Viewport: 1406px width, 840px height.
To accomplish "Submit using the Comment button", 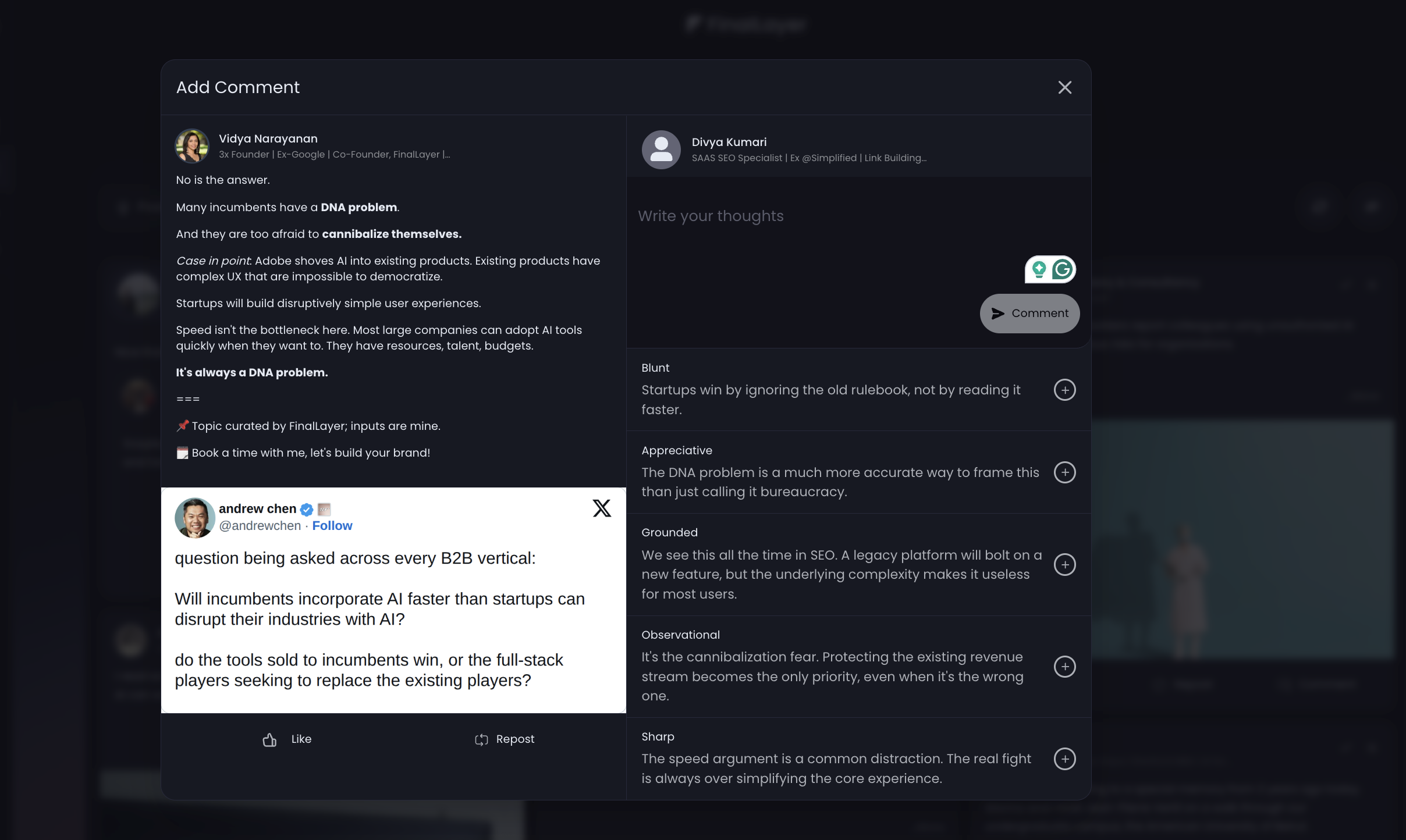I will click(1029, 314).
